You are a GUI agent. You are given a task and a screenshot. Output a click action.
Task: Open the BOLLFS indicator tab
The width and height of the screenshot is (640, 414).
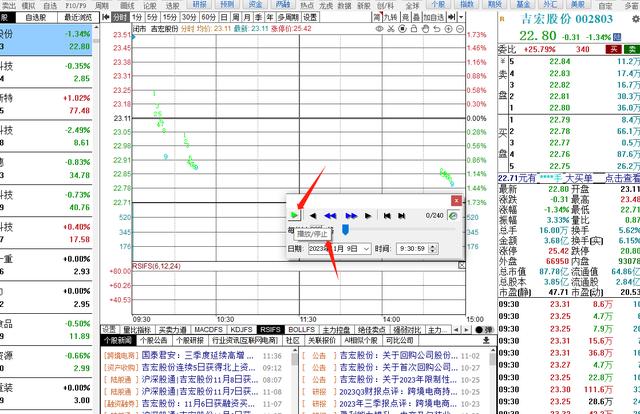coord(301,329)
